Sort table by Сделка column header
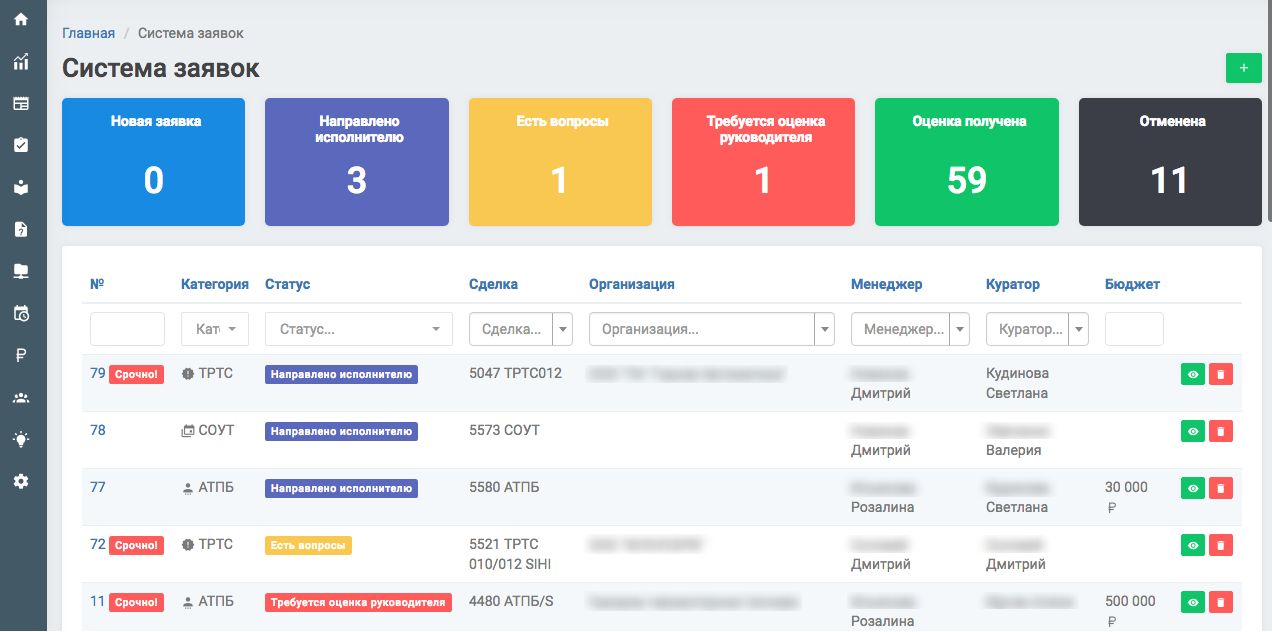The width and height of the screenshot is (1272, 632). pos(493,284)
